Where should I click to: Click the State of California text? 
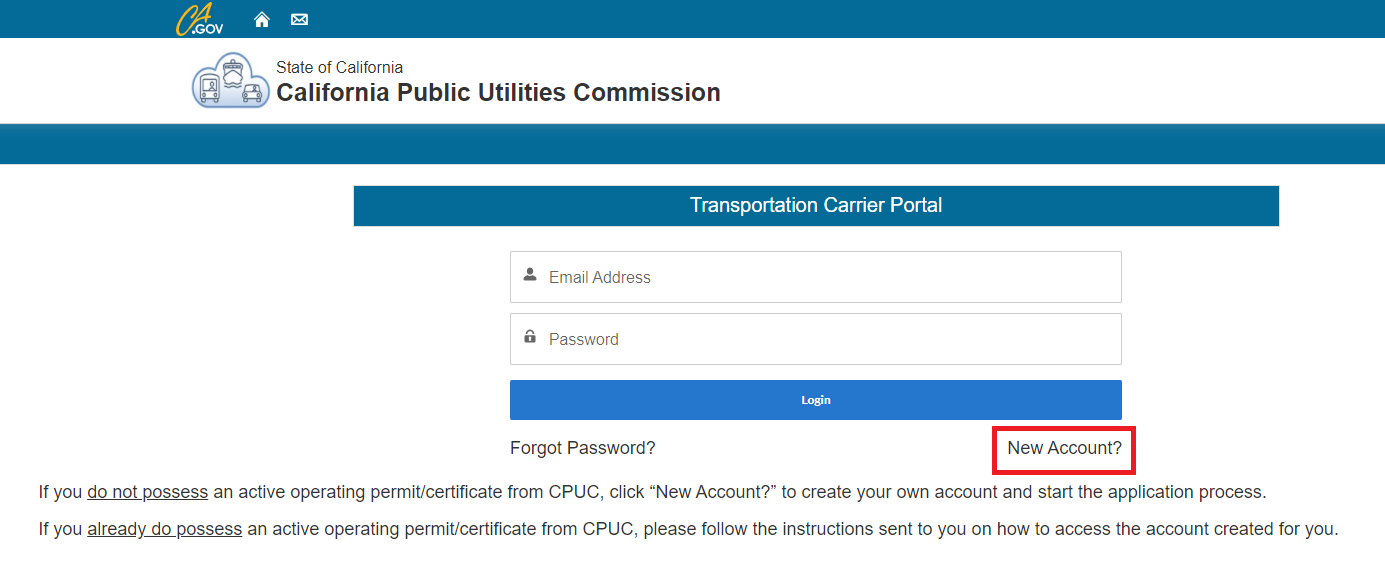pos(339,67)
